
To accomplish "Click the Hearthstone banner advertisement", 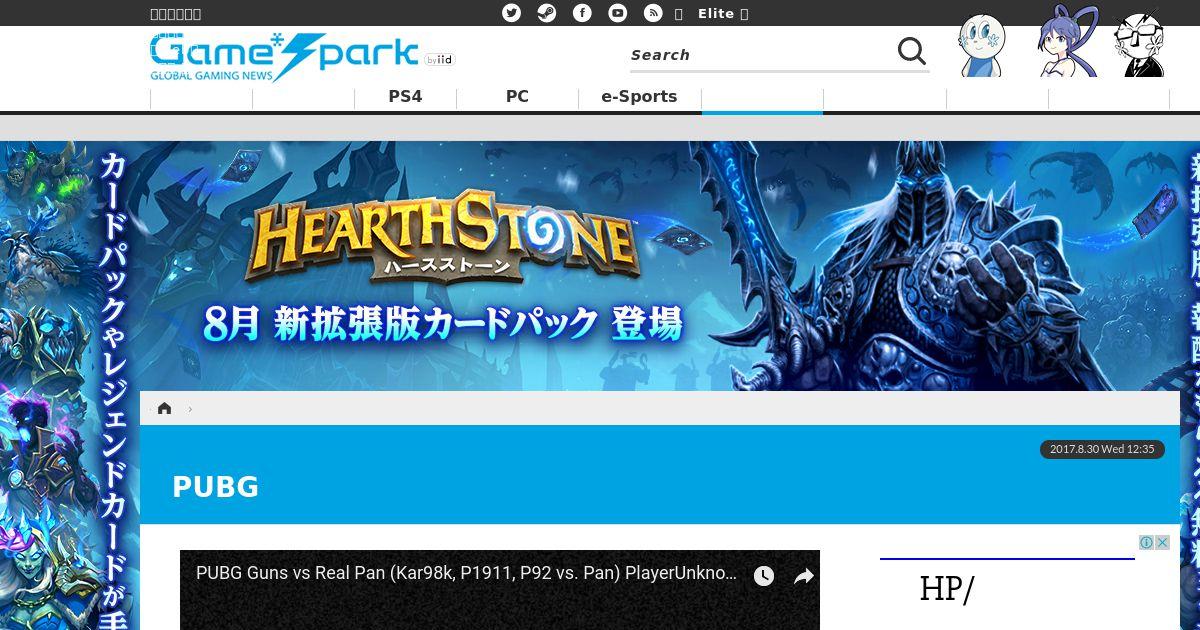I will 660,266.
